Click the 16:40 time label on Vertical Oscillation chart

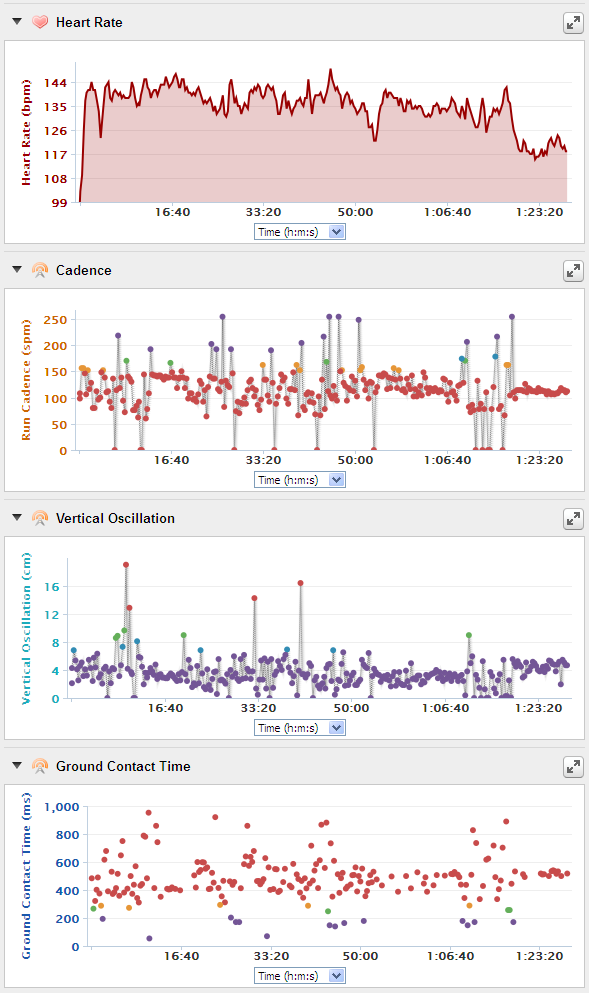click(165, 708)
